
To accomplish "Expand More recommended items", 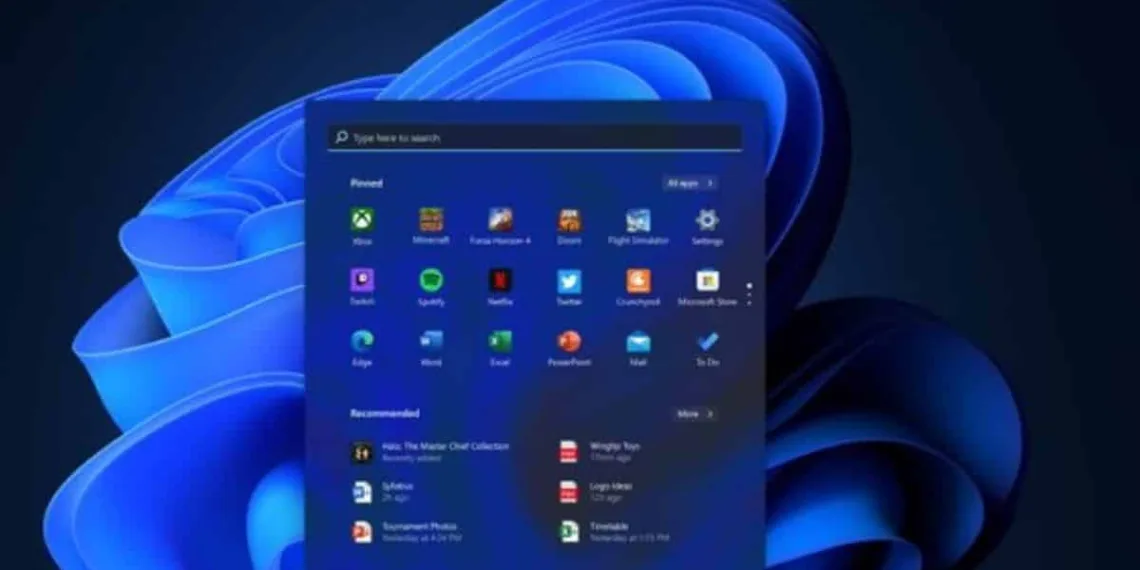I will [x=695, y=414].
